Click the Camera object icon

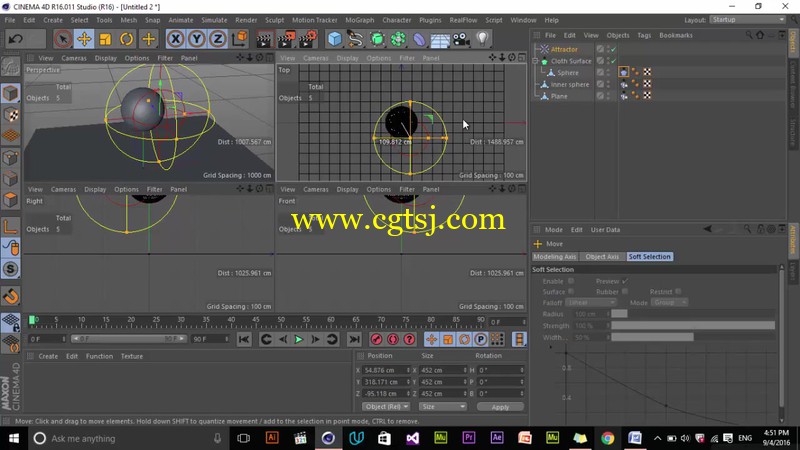click(x=461, y=39)
